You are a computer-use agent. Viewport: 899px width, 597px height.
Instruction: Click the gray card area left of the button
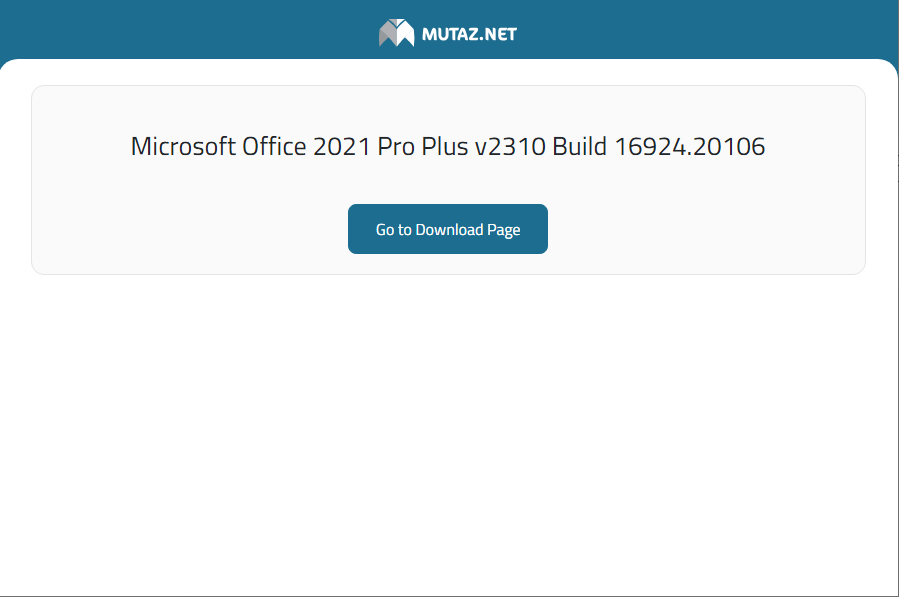pyautogui.click(x=190, y=230)
